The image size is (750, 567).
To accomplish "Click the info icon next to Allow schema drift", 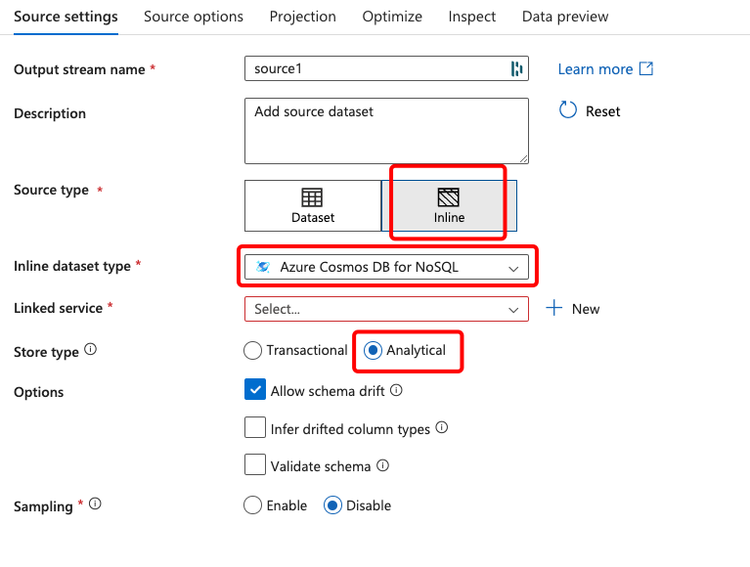I will tap(396, 391).
